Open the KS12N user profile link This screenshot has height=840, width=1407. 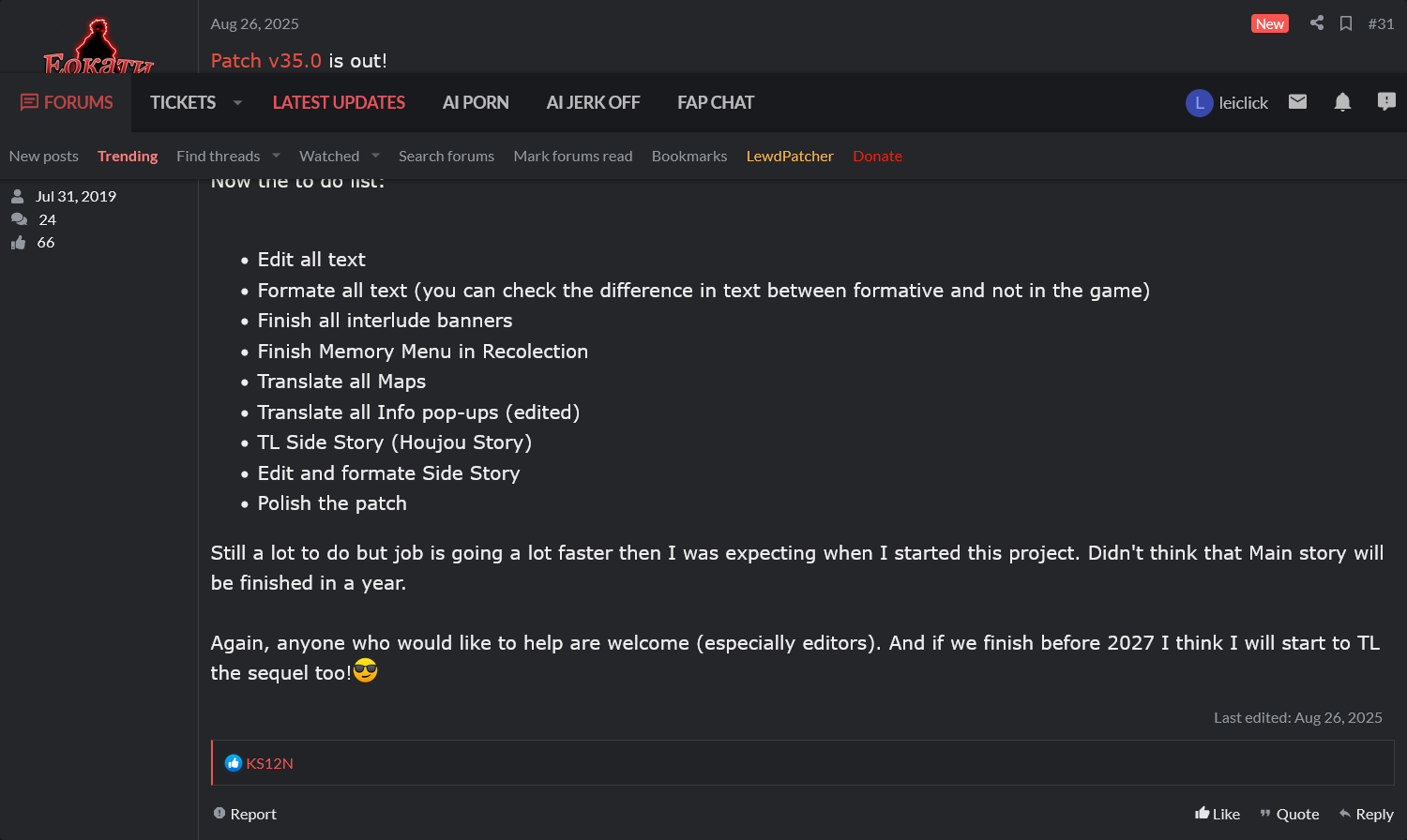coord(269,763)
